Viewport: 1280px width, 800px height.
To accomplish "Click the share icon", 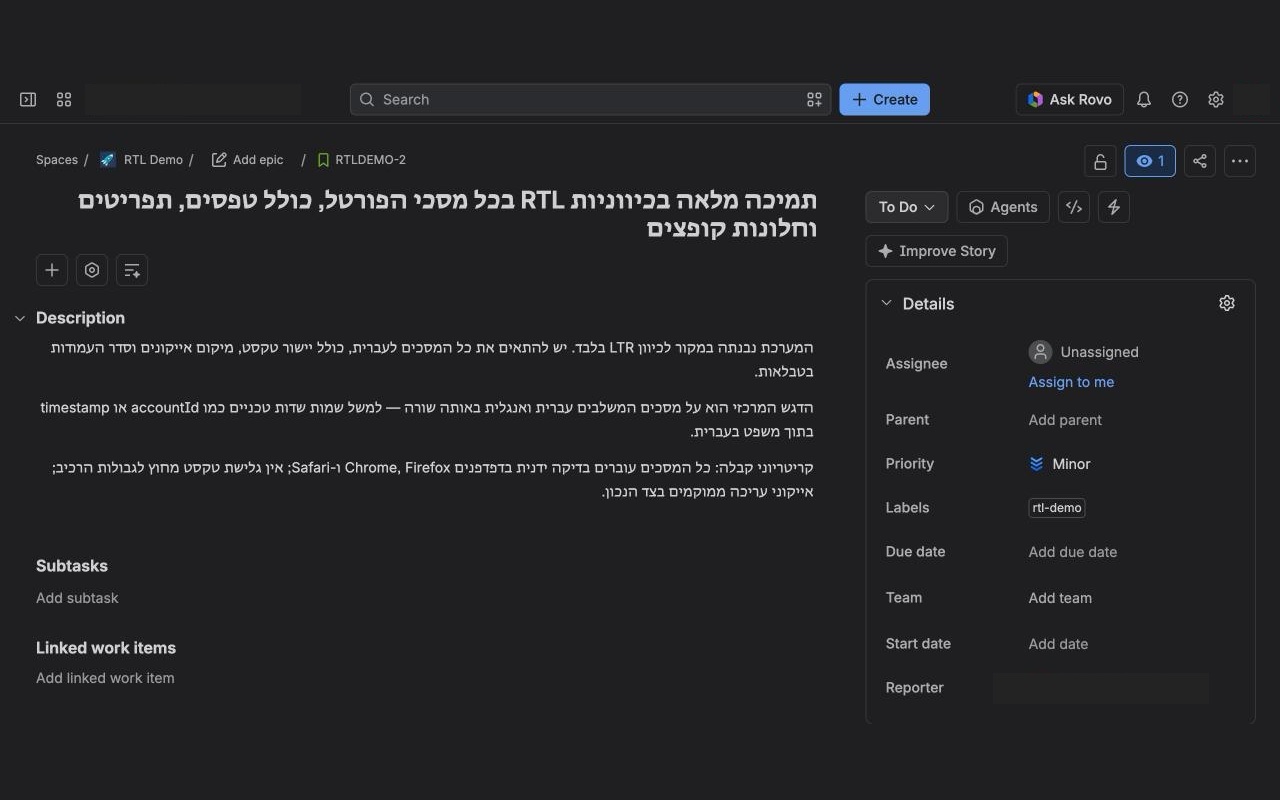I will (x=1200, y=161).
